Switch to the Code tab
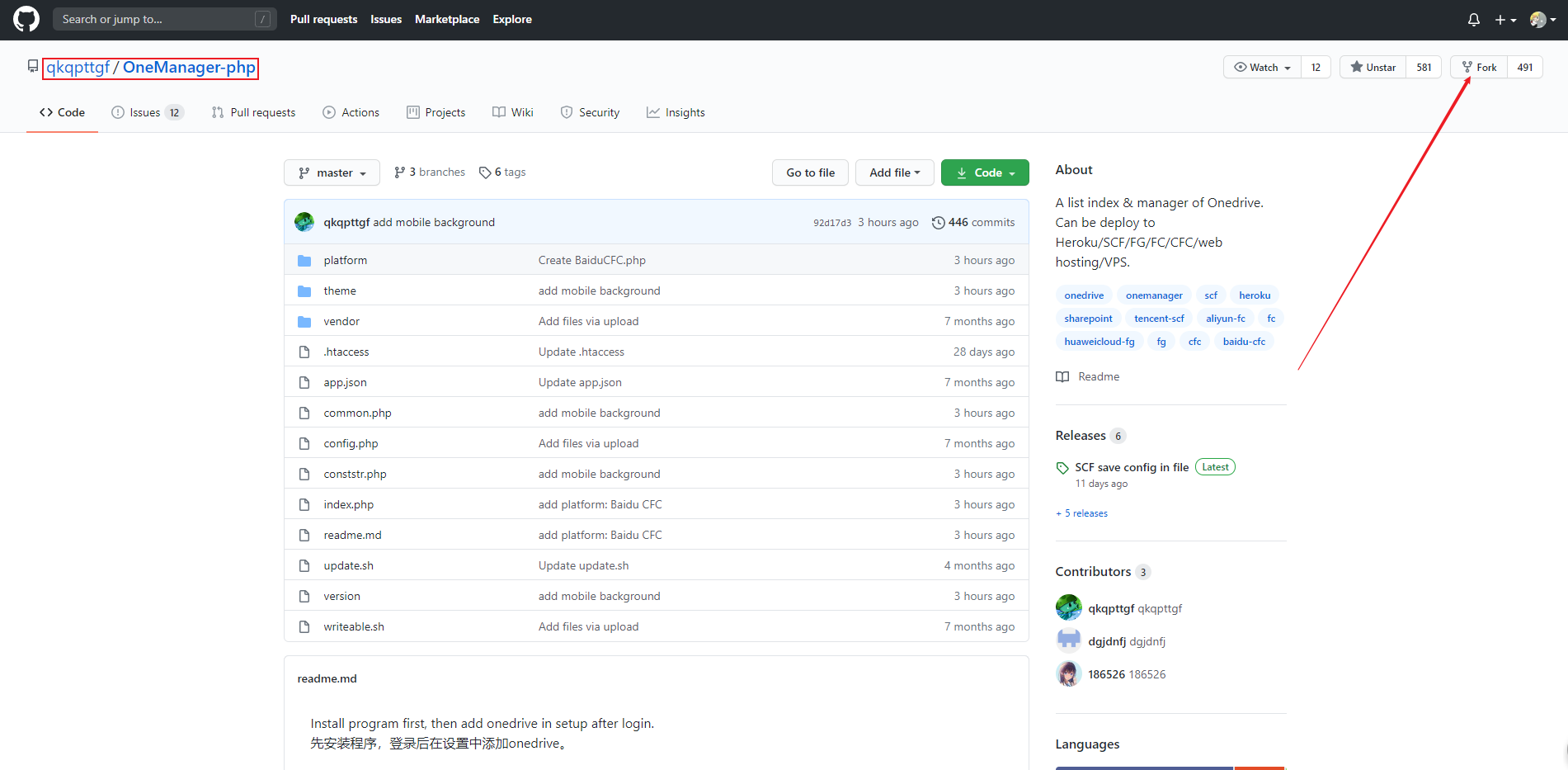The image size is (1568, 770). [62, 112]
